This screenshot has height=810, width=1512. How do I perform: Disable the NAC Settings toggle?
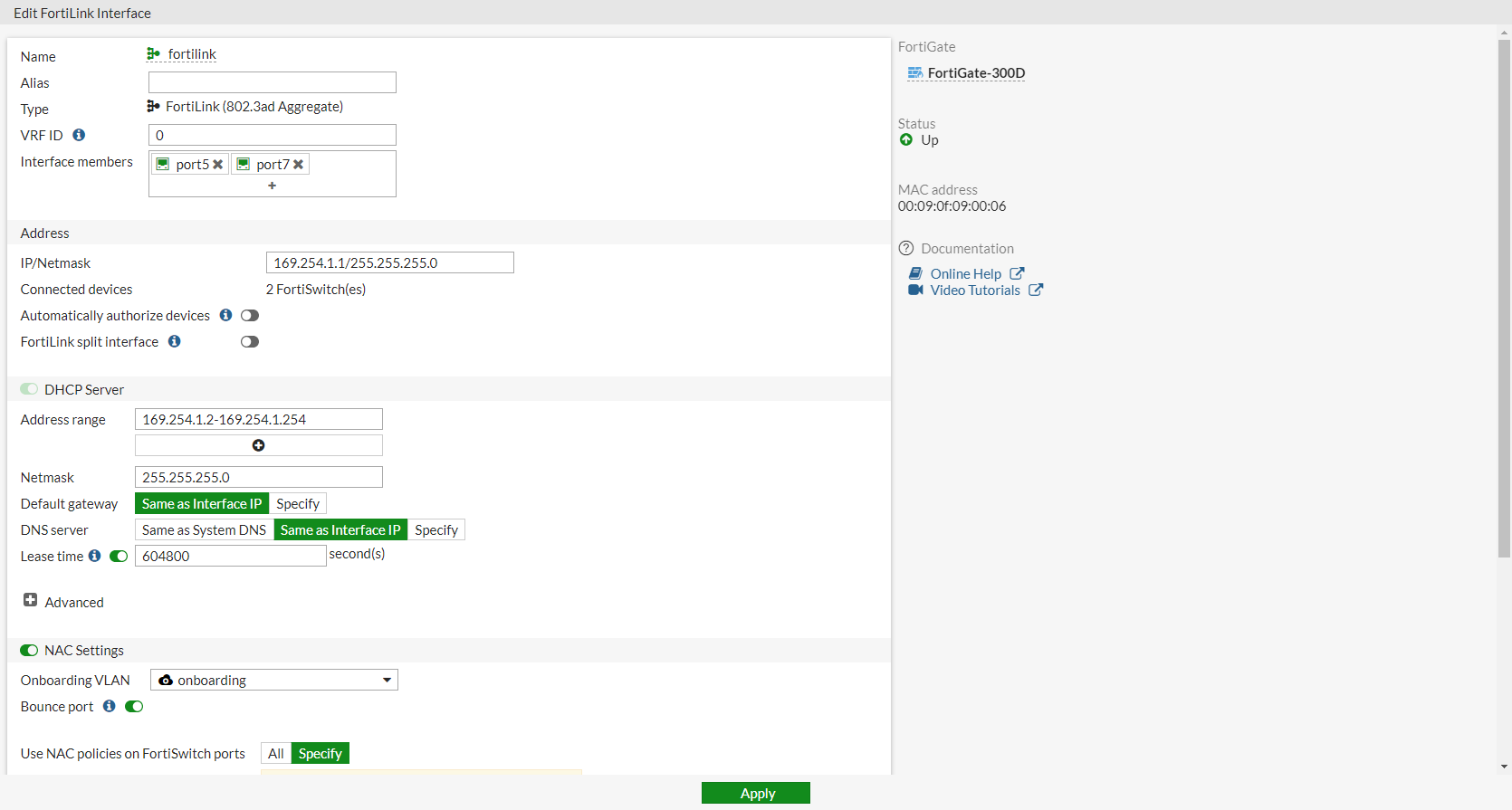[x=29, y=650]
